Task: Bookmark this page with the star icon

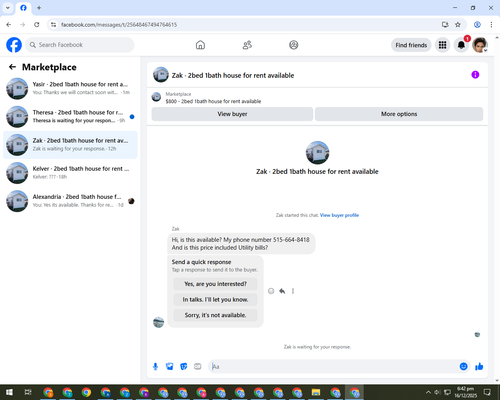Action: [x=458, y=25]
